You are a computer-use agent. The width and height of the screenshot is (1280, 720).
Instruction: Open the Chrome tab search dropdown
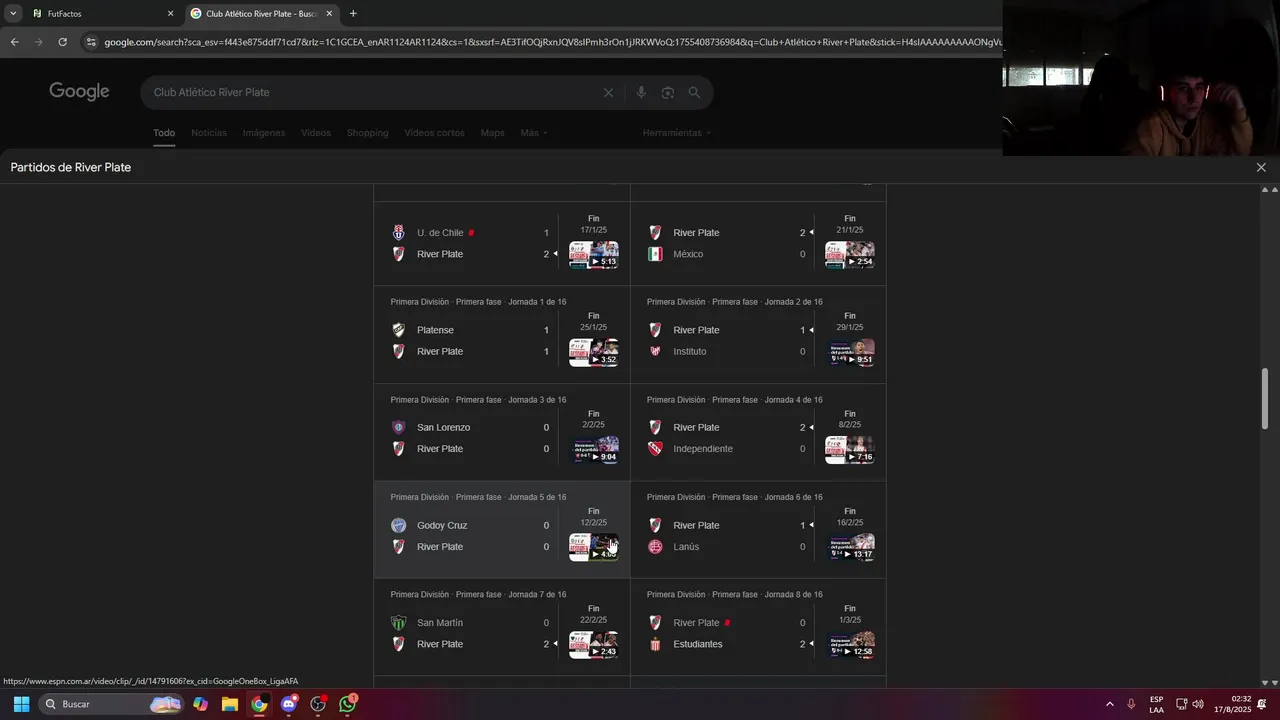(x=13, y=14)
